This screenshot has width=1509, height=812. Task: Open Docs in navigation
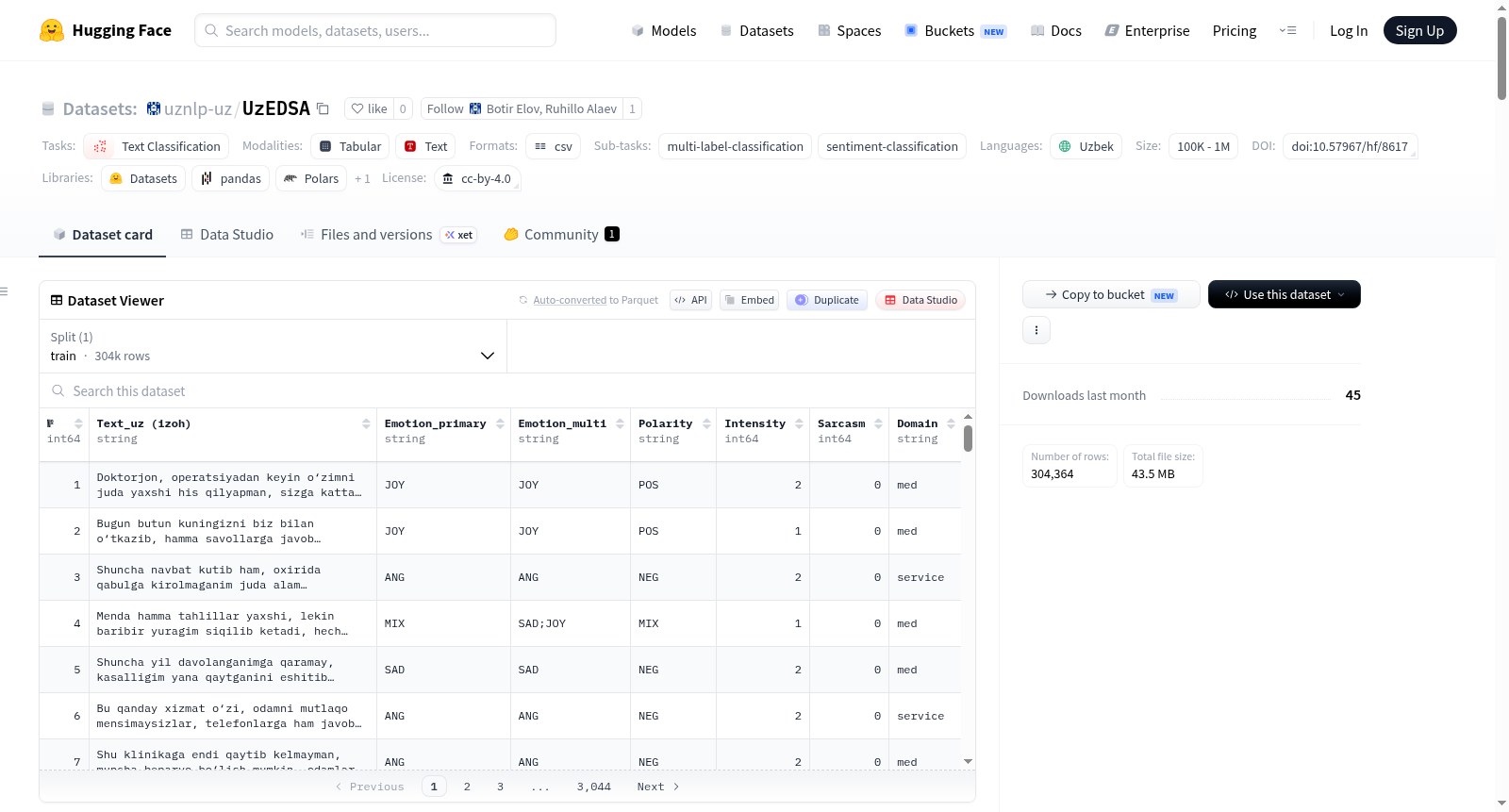1056,30
